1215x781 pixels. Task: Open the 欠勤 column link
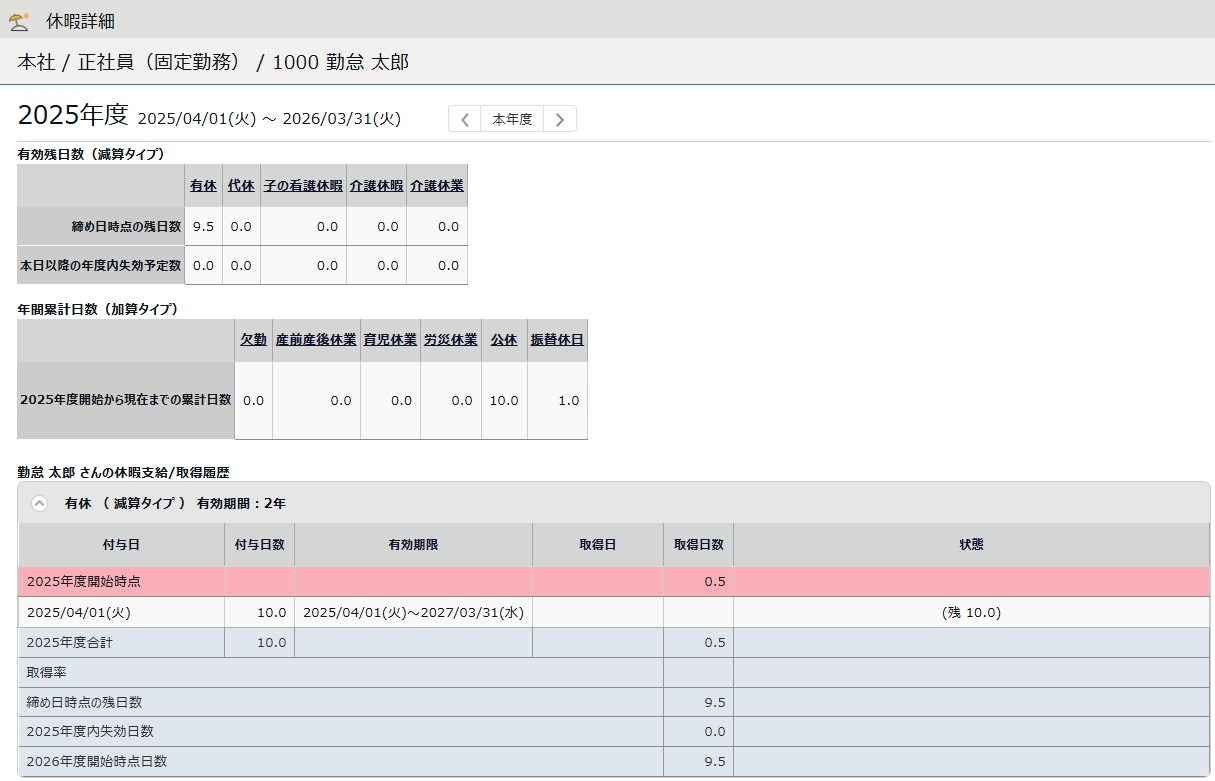(x=253, y=340)
